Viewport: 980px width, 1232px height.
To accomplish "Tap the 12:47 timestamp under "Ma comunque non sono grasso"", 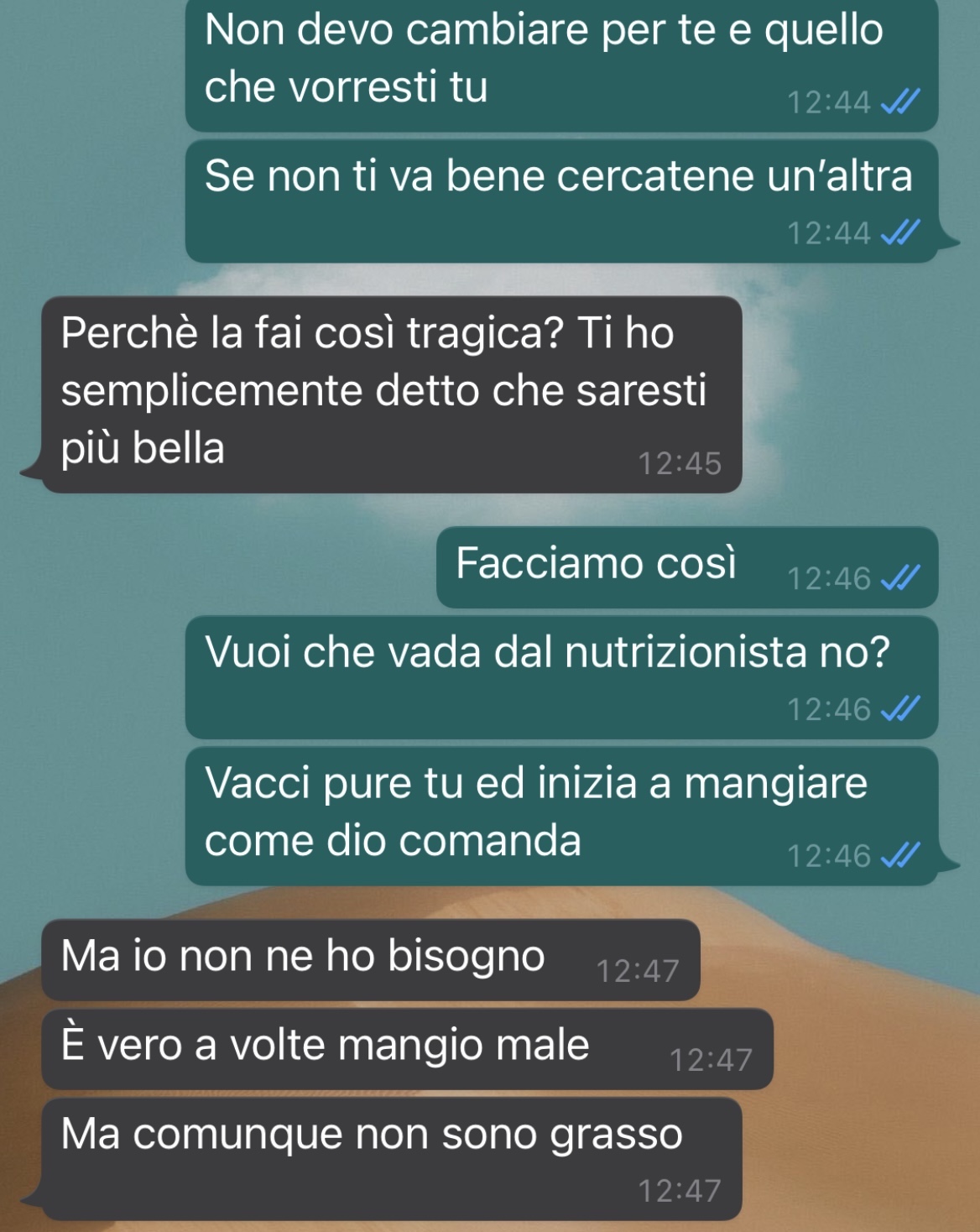I will pos(680,1190).
